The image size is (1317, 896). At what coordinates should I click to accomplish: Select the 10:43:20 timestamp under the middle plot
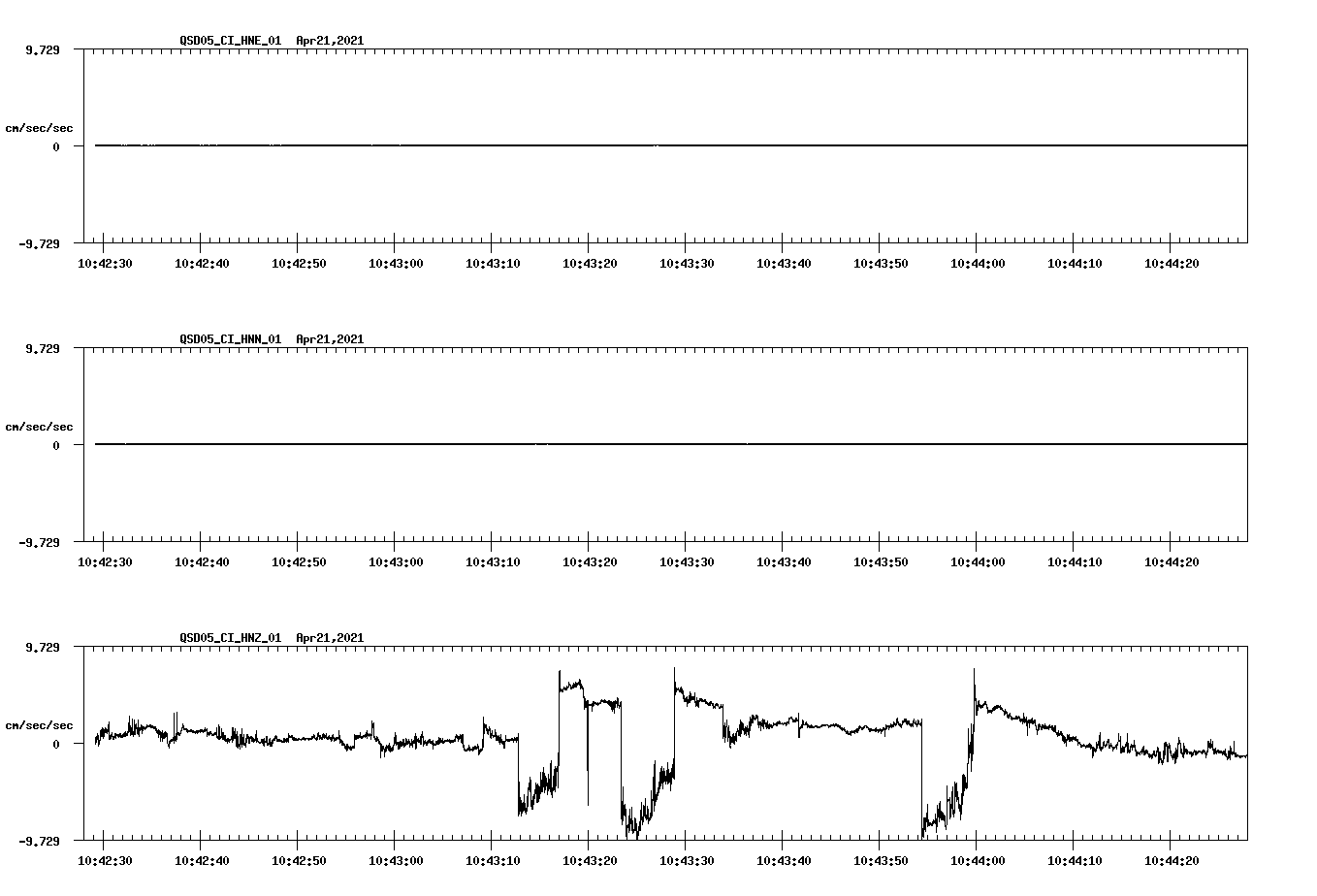tap(589, 560)
